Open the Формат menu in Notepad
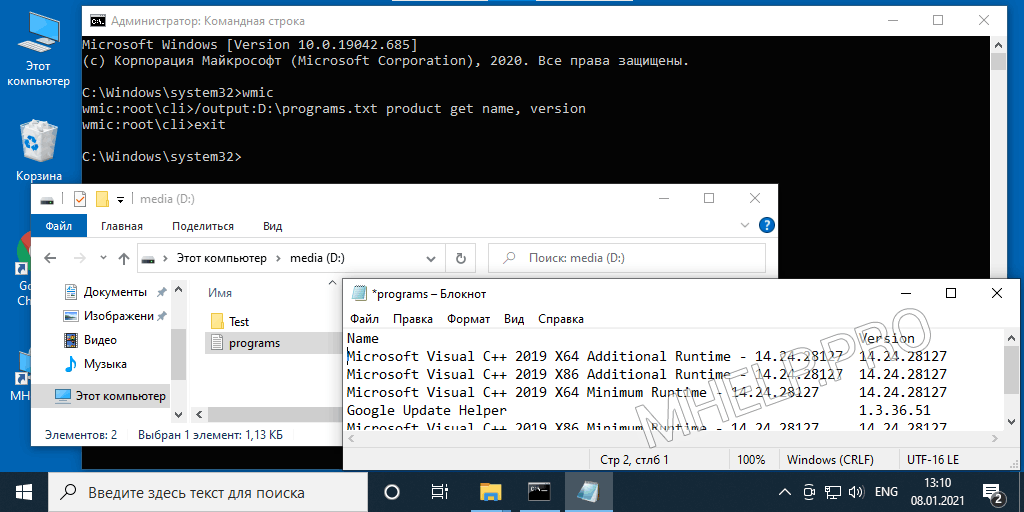The height and width of the screenshot is (512, 1024). (x=468, y=319)
